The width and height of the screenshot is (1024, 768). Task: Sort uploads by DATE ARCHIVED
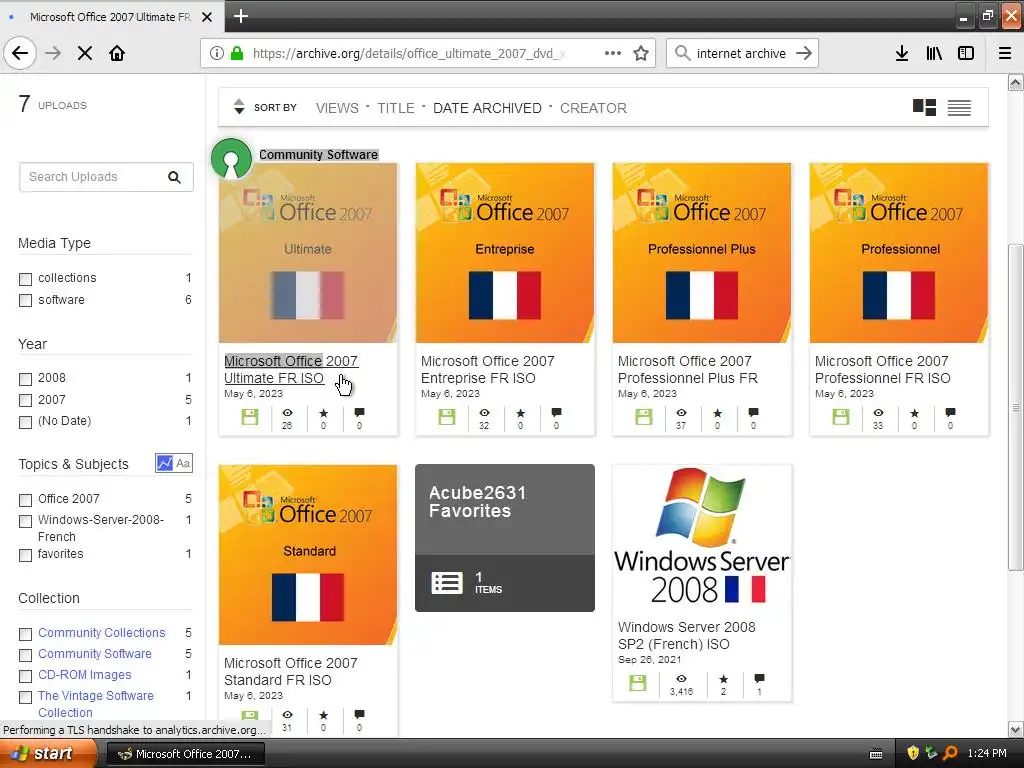(487, 108)
